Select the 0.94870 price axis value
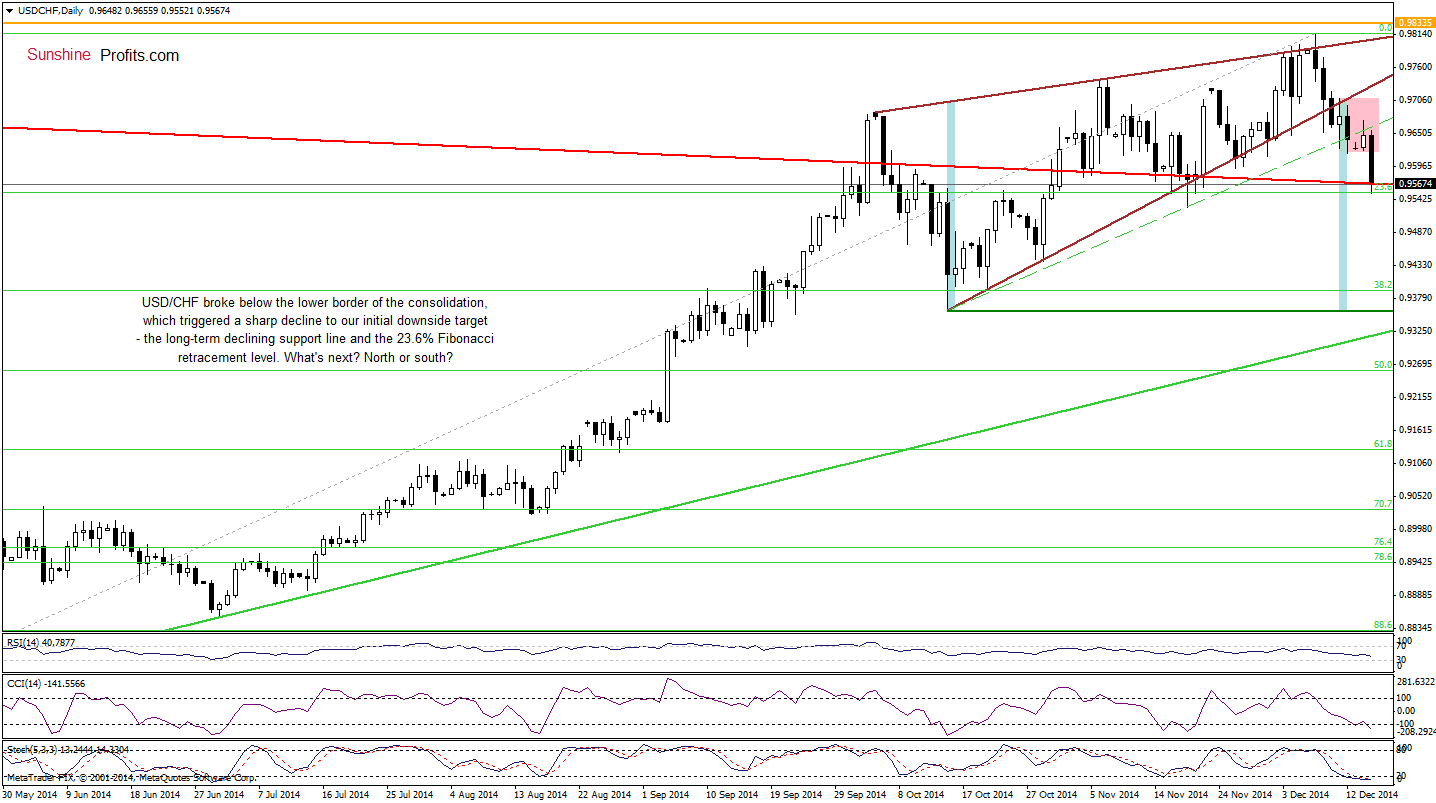Screen dimensions: 1436x803 [x=1414, y=232]
